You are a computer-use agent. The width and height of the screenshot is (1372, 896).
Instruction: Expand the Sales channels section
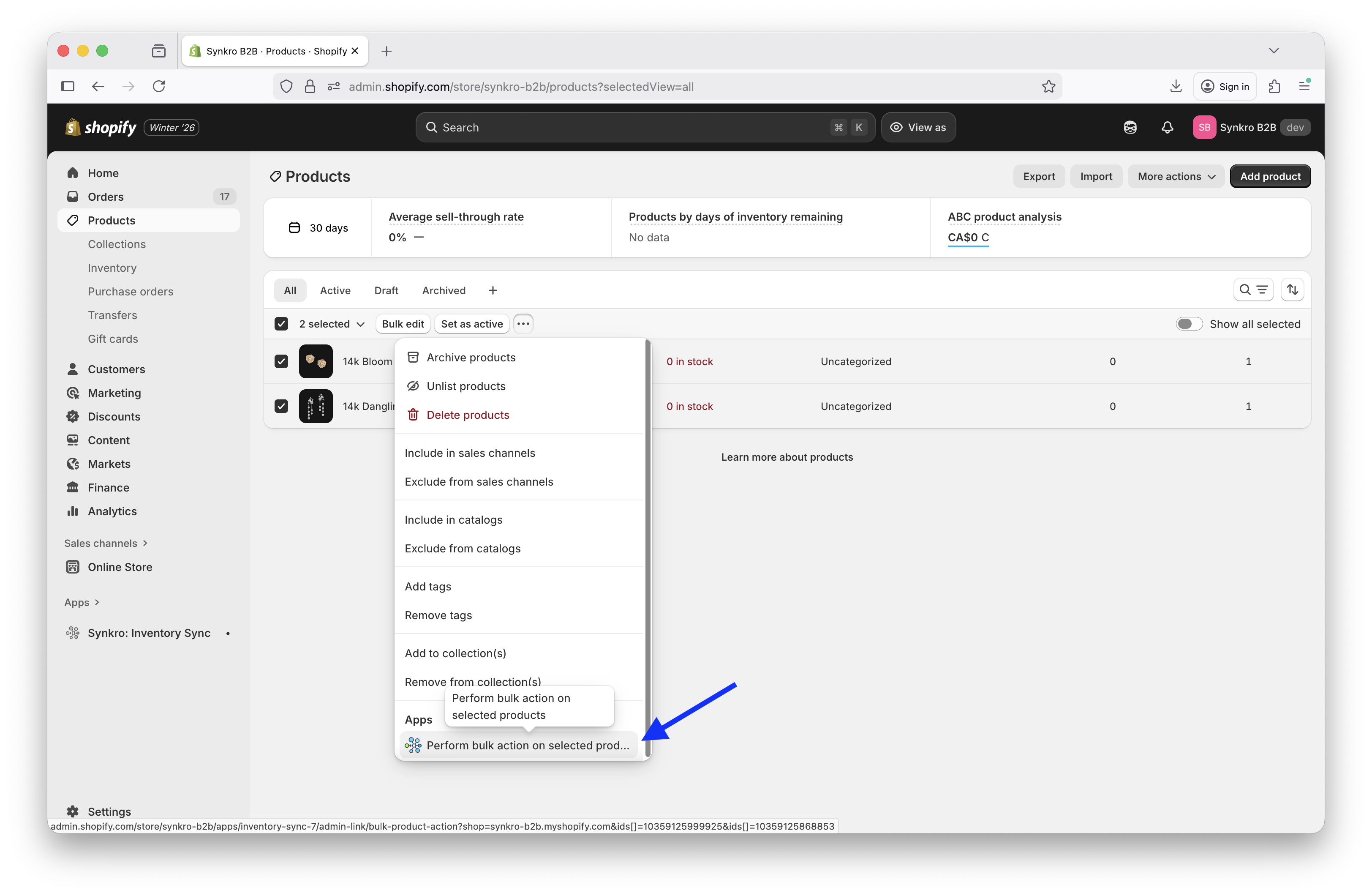106,543
